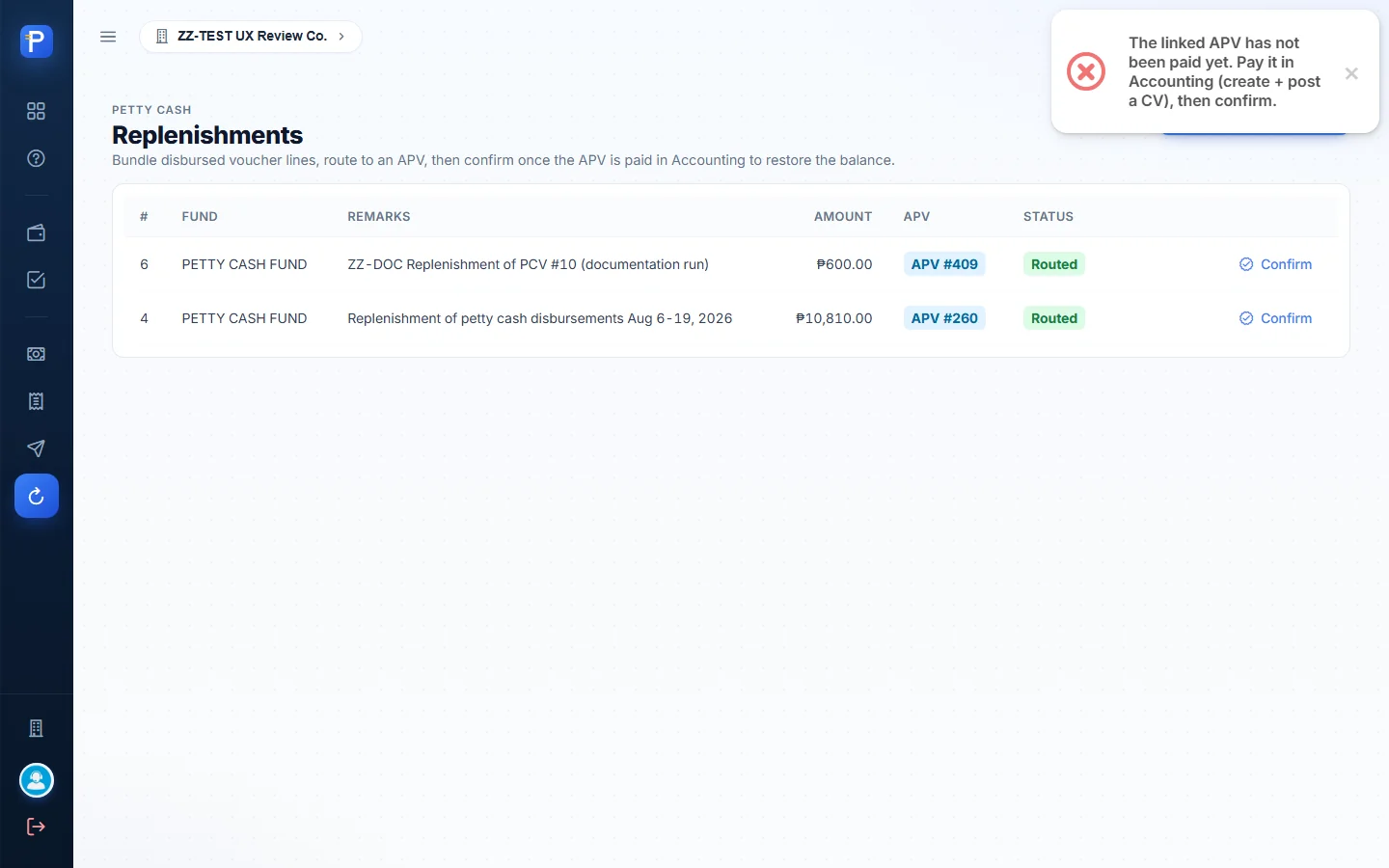1389x868 pixels.
Task: Click the FUND column header
Action: click(200, 217)
